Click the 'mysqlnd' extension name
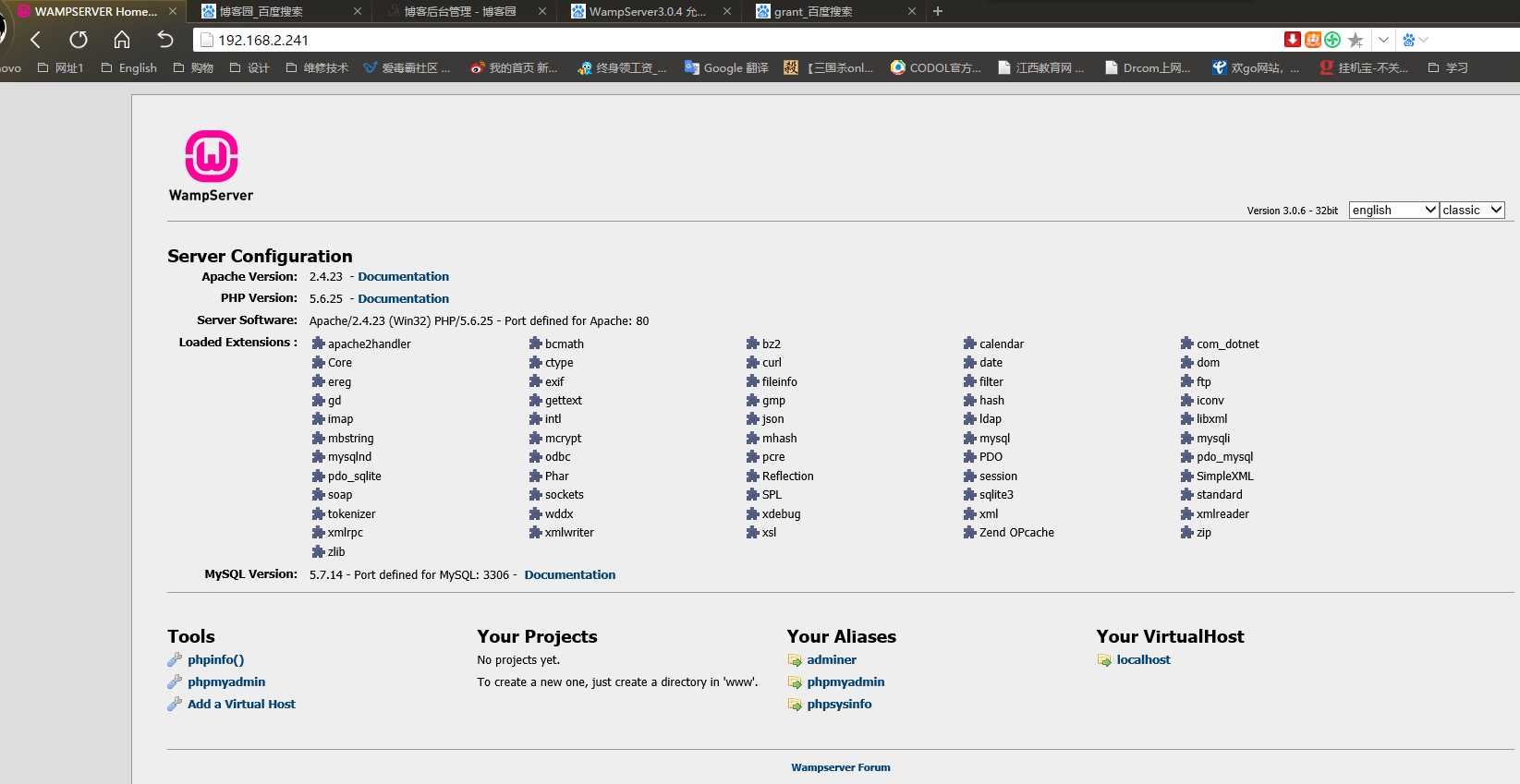The height and width of the screenshot is (784, 1520). [x=349, y=456]
